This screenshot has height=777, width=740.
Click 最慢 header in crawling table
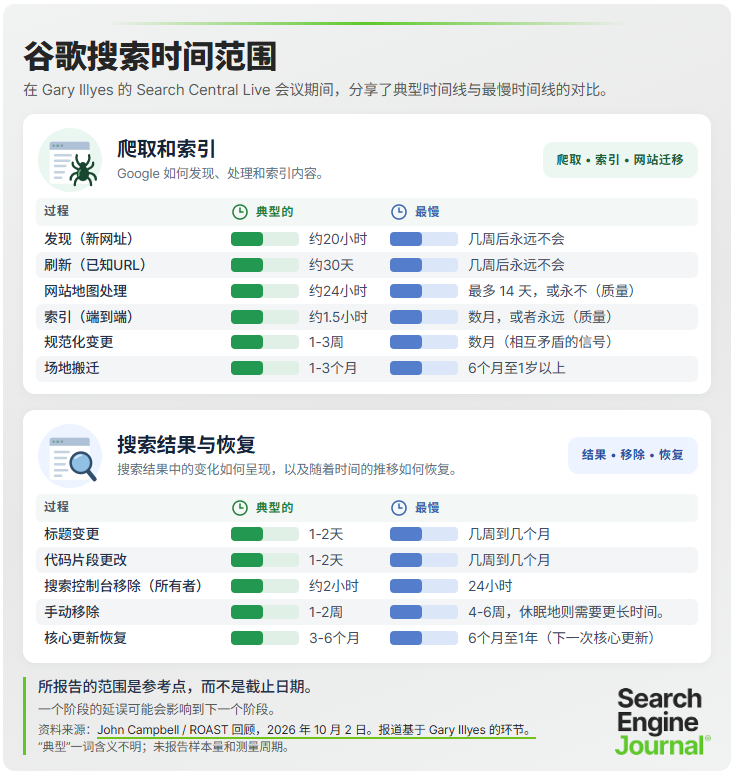coord(427,212)
